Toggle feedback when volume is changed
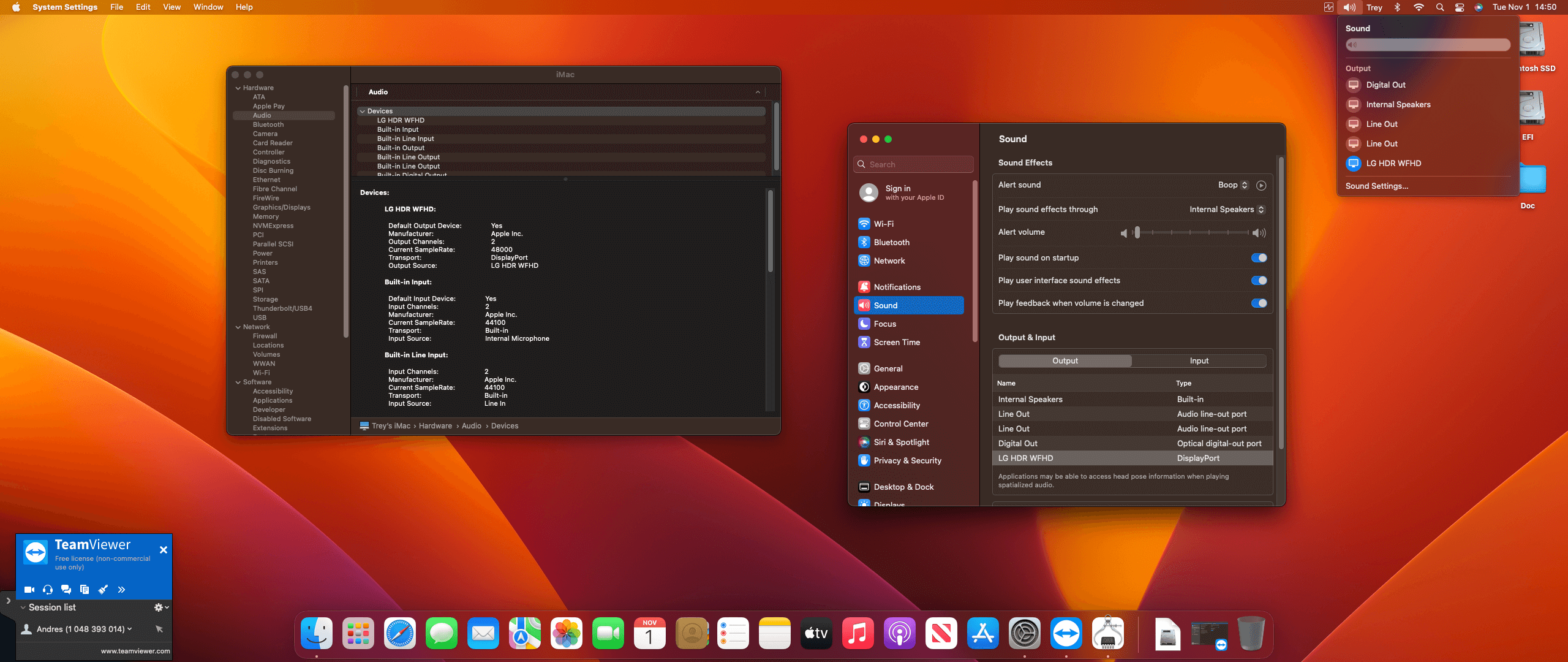Image resolution: width=1568 pixels, height=662 pixels. [x=1259, y=303]
